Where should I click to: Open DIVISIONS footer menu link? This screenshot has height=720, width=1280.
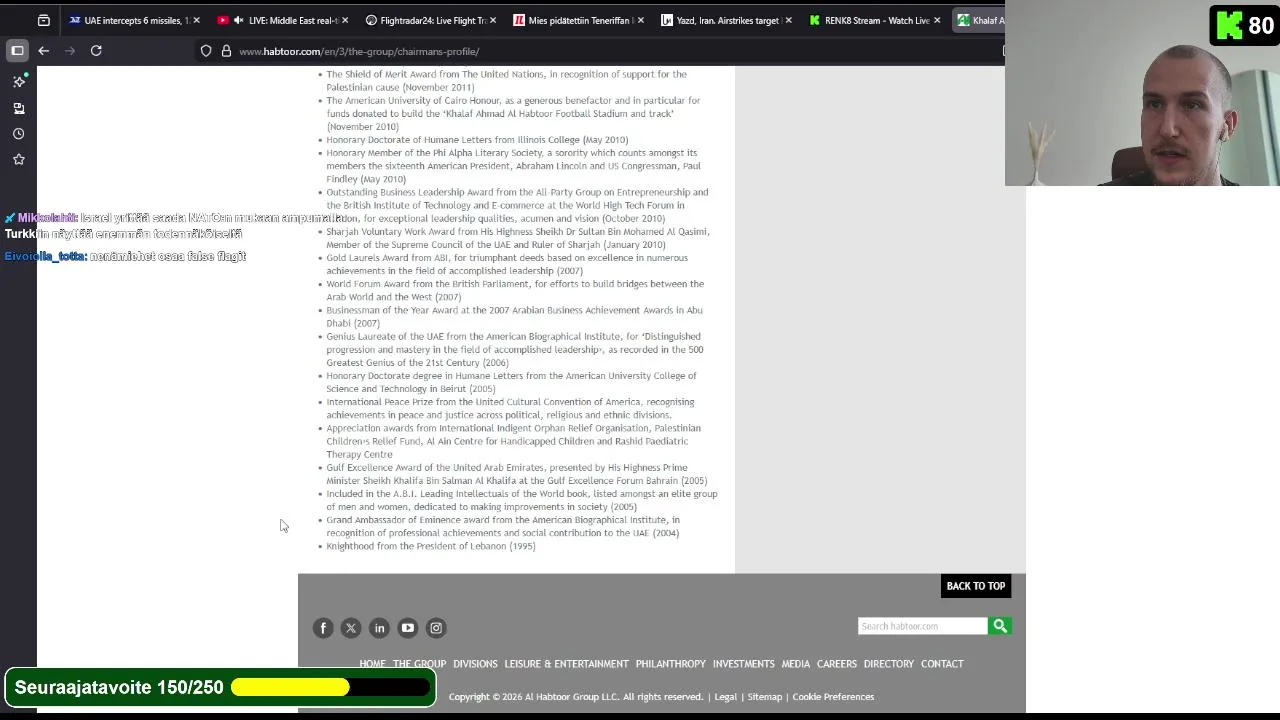[475, 664]
